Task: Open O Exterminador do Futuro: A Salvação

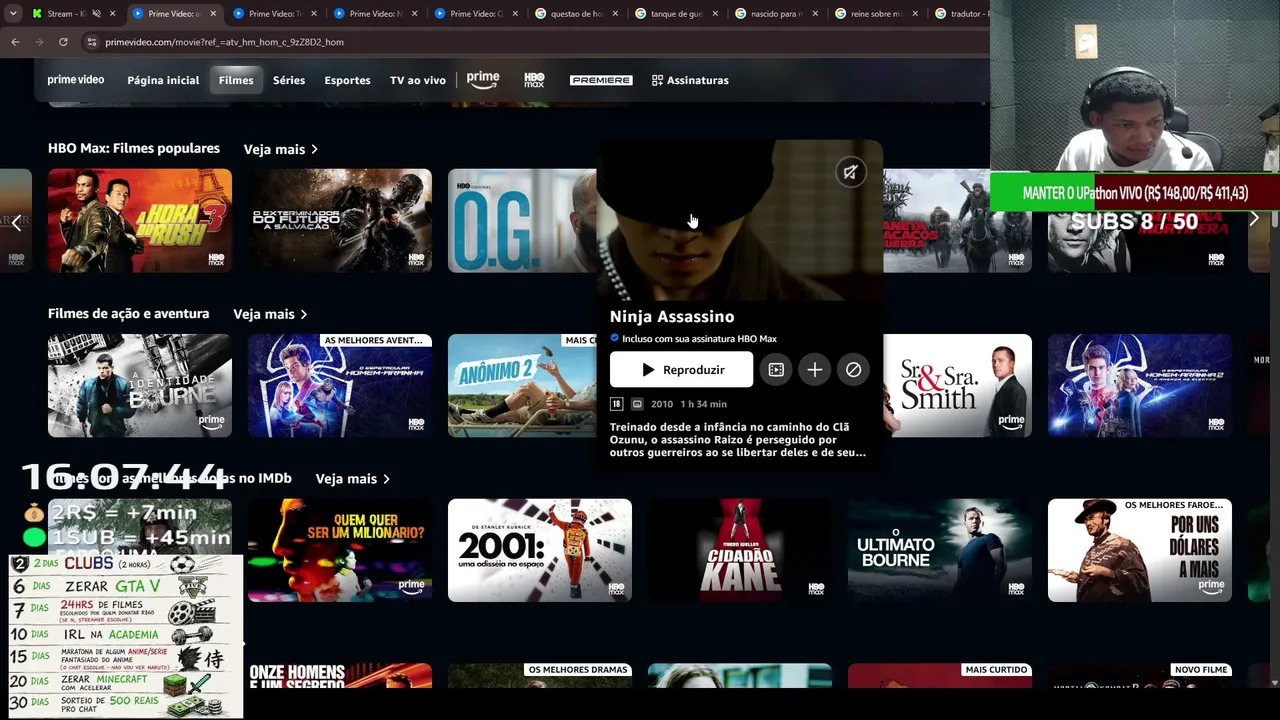Action: [340, 220]
